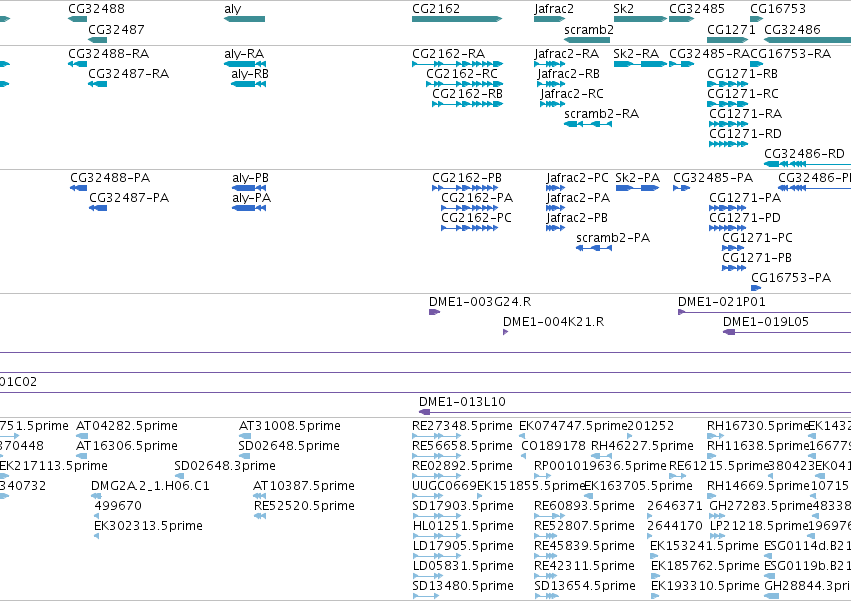The width and height of the screenshot is (851, 601).
Task: Click EST label AT31008.5prime
Action: (290, 426)
